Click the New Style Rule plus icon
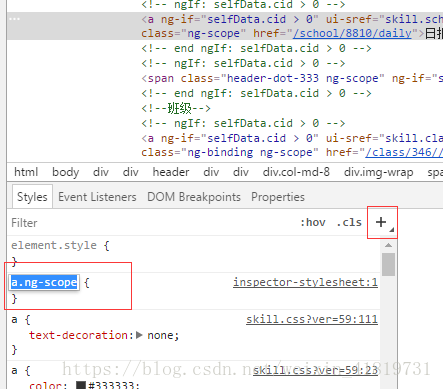The image size is (443, 389). (x=381, y=222)
